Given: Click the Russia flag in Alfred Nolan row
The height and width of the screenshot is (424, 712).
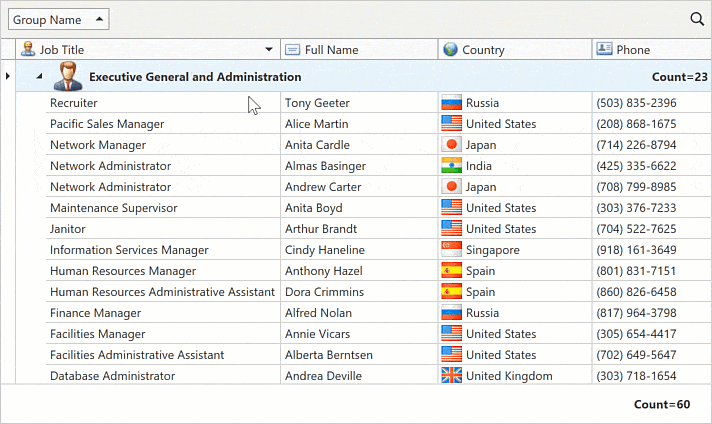Looking at the screenshot, I should pyautogui.click(x=451, y=312).
